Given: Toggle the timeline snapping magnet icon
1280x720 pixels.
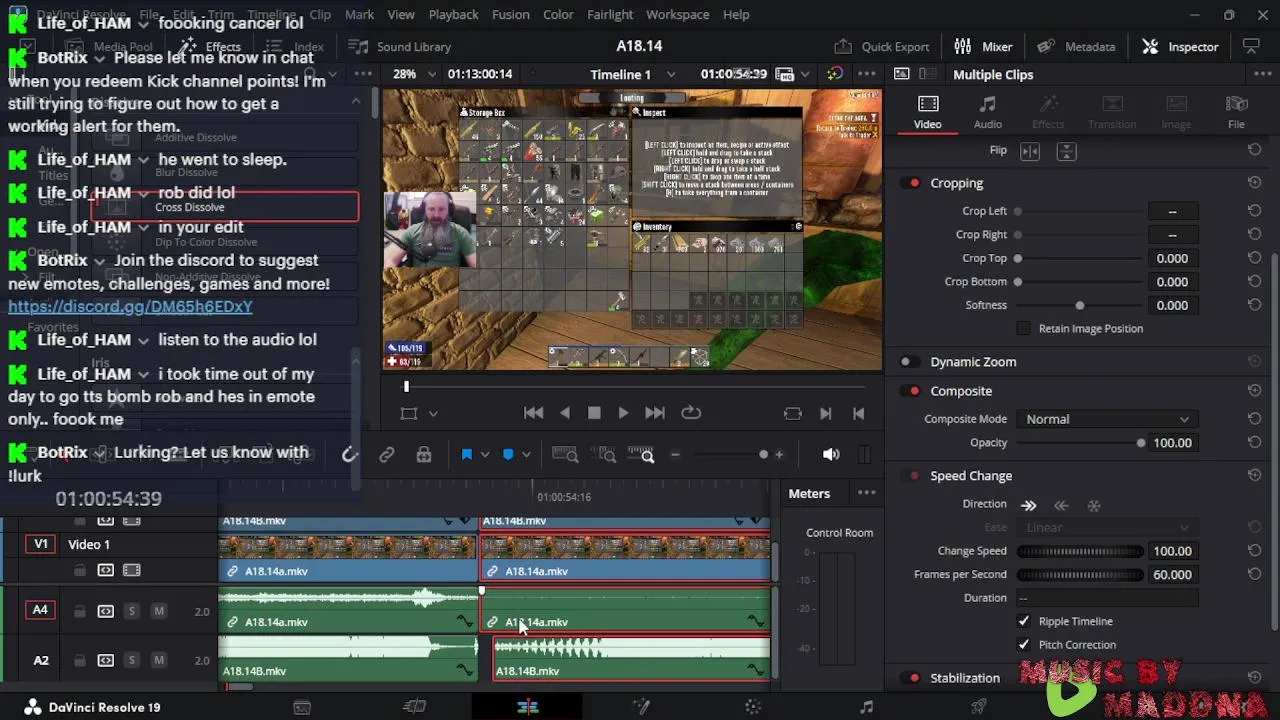Looking at the screenshot, I should tap(349, 455).
